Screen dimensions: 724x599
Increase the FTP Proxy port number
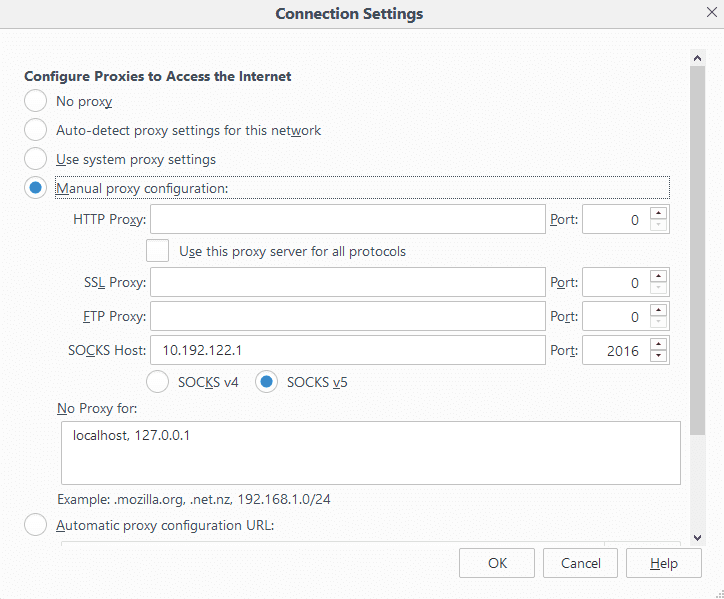click(x=658, y=310)
